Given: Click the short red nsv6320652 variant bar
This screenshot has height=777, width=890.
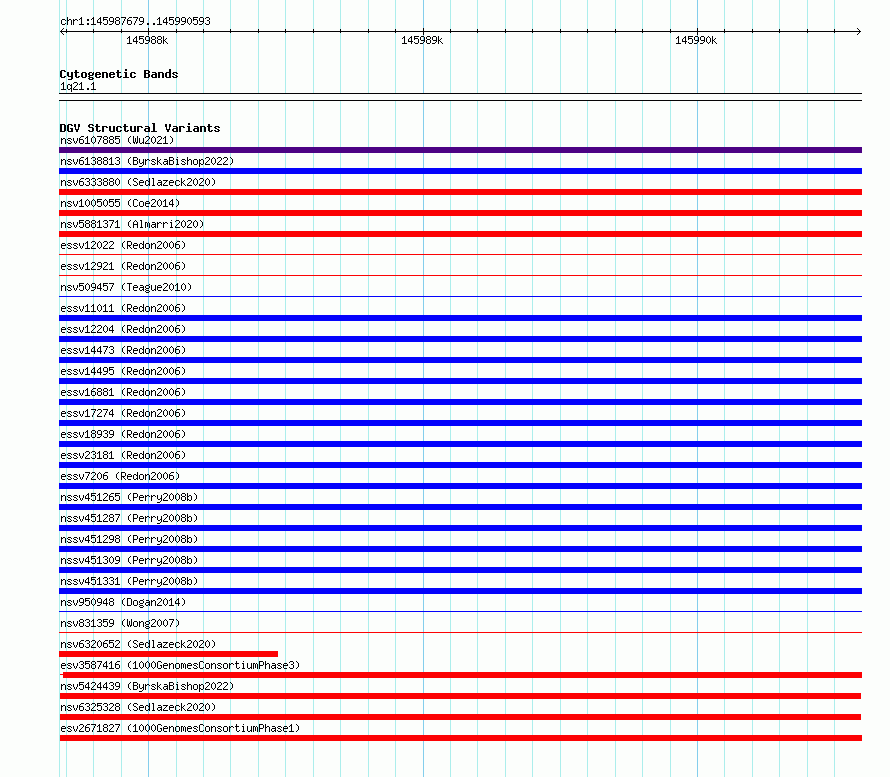Looking at the screenshot, I should point(169,654).
